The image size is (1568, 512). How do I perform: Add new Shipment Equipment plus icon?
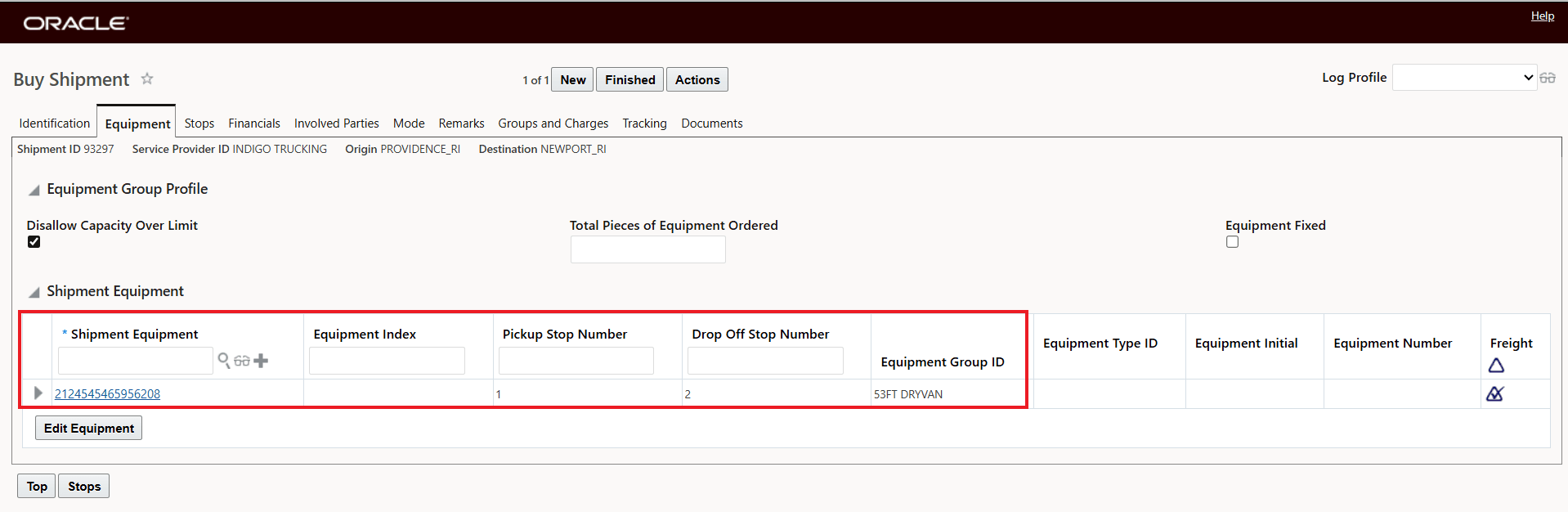pyautogui.click(x=261, y=361)
